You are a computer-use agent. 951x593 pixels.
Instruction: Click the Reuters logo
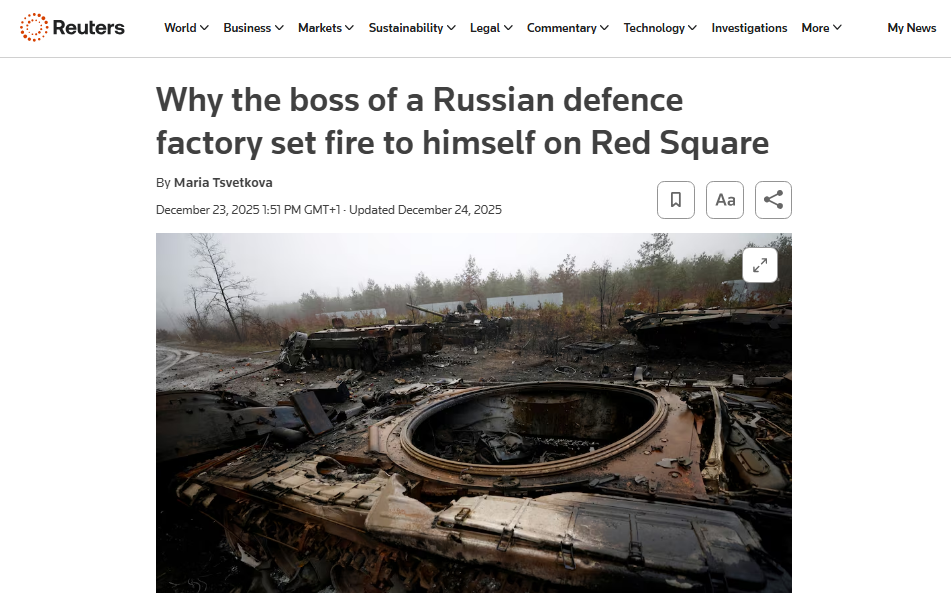click(72, 27)
